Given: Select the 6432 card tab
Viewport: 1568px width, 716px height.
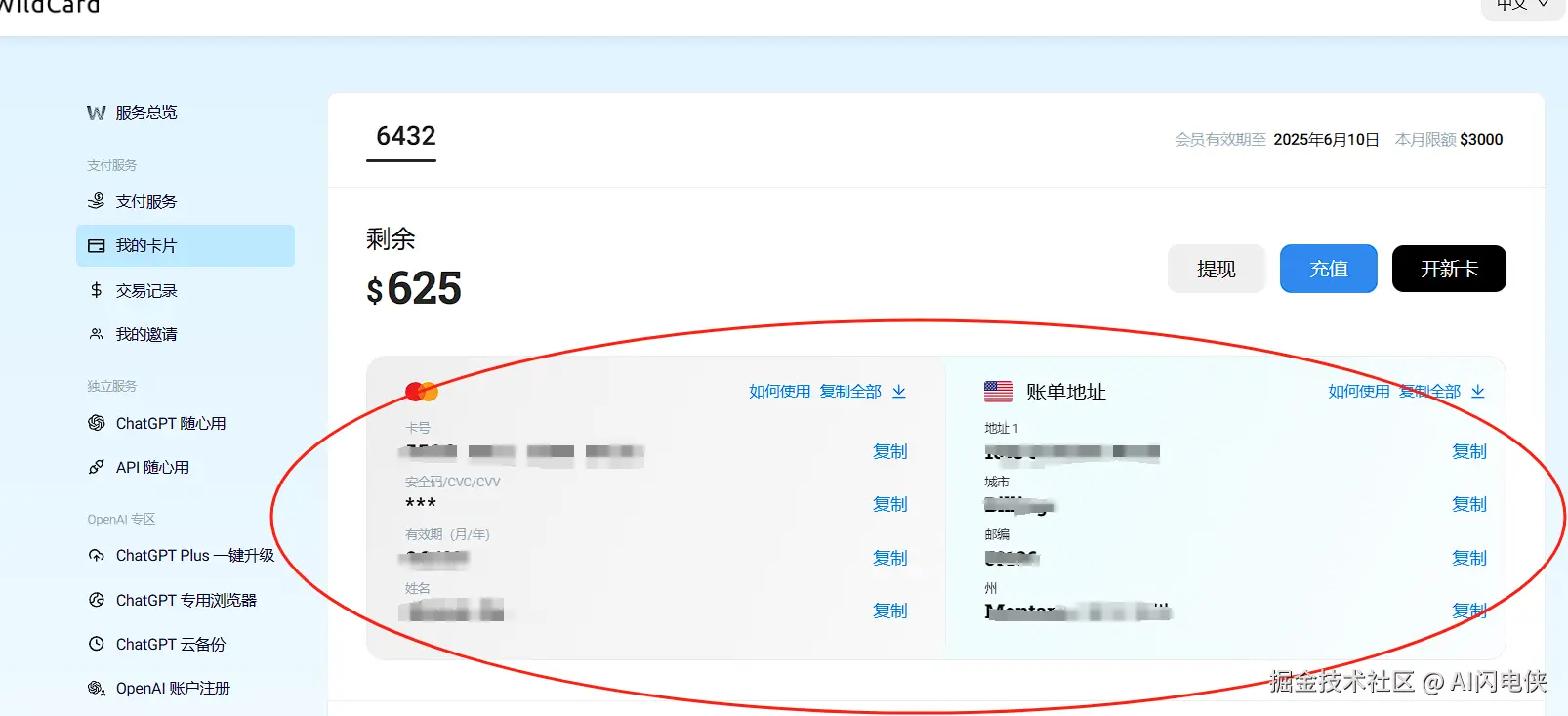Looking at the screenshot, I should pyautogui.click(x=405, y=137).
